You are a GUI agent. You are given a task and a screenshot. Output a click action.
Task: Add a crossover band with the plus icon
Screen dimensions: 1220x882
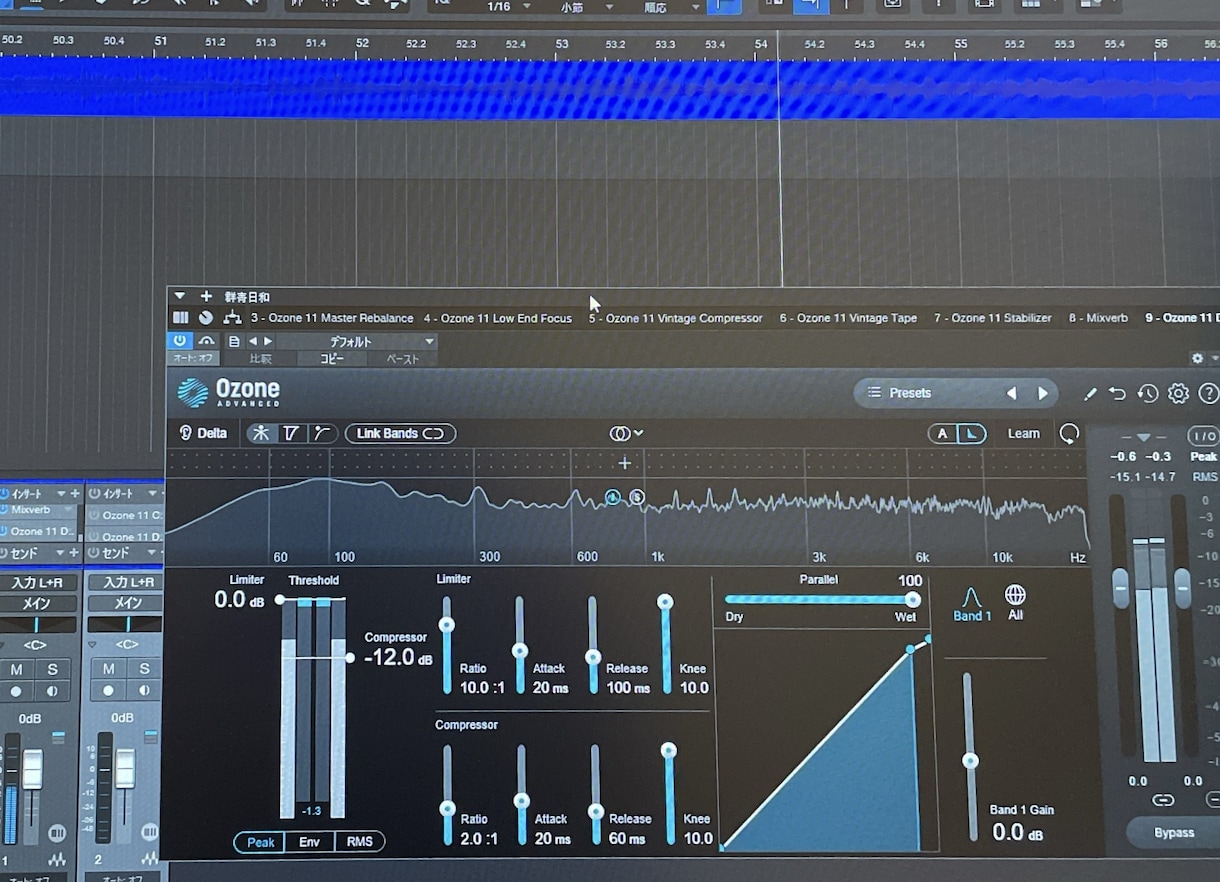click(x=625, y=463)
